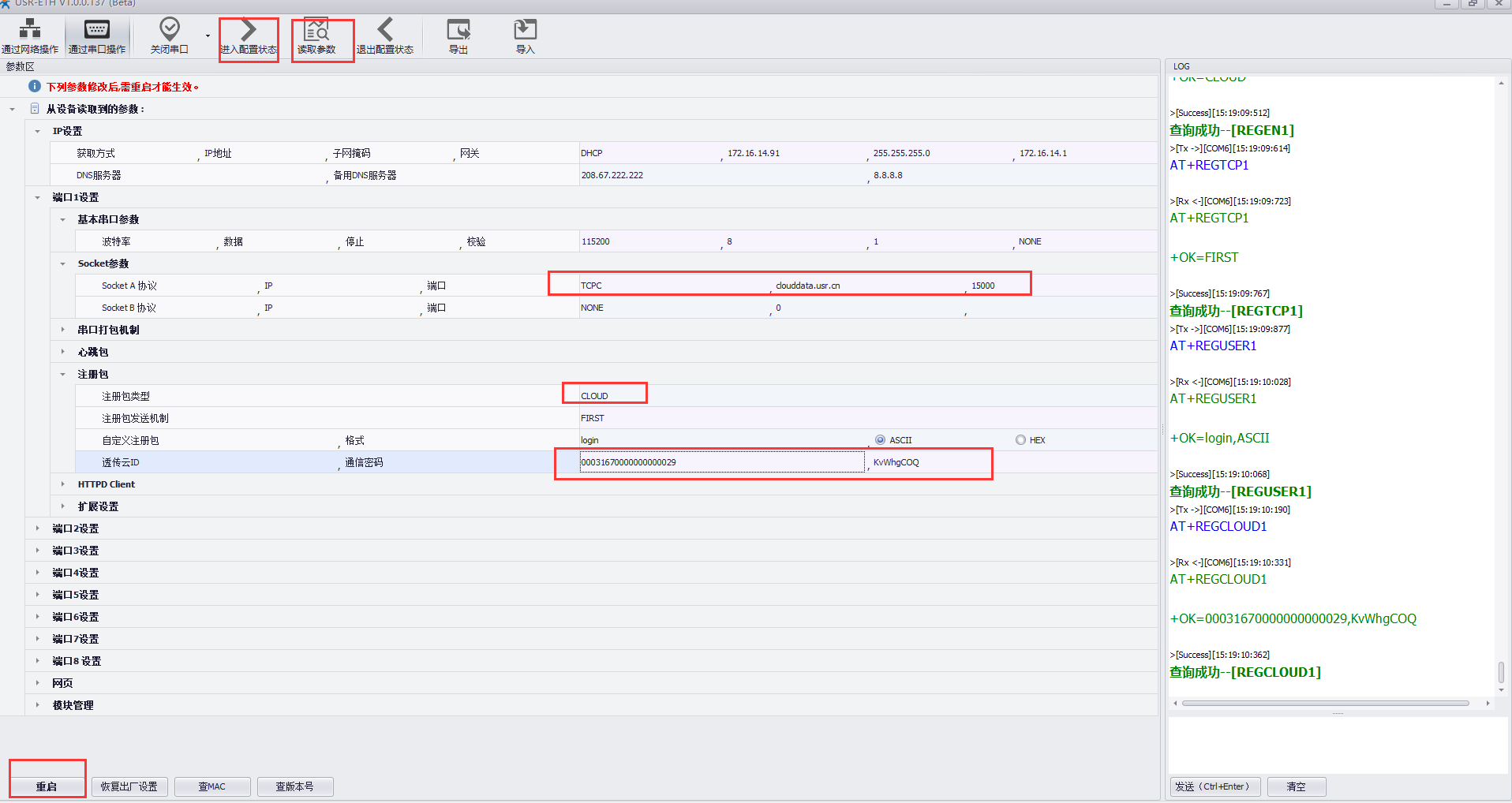Expand the 心跳包 section
This screenshot has height=803, width=1512.
point(62,352)
